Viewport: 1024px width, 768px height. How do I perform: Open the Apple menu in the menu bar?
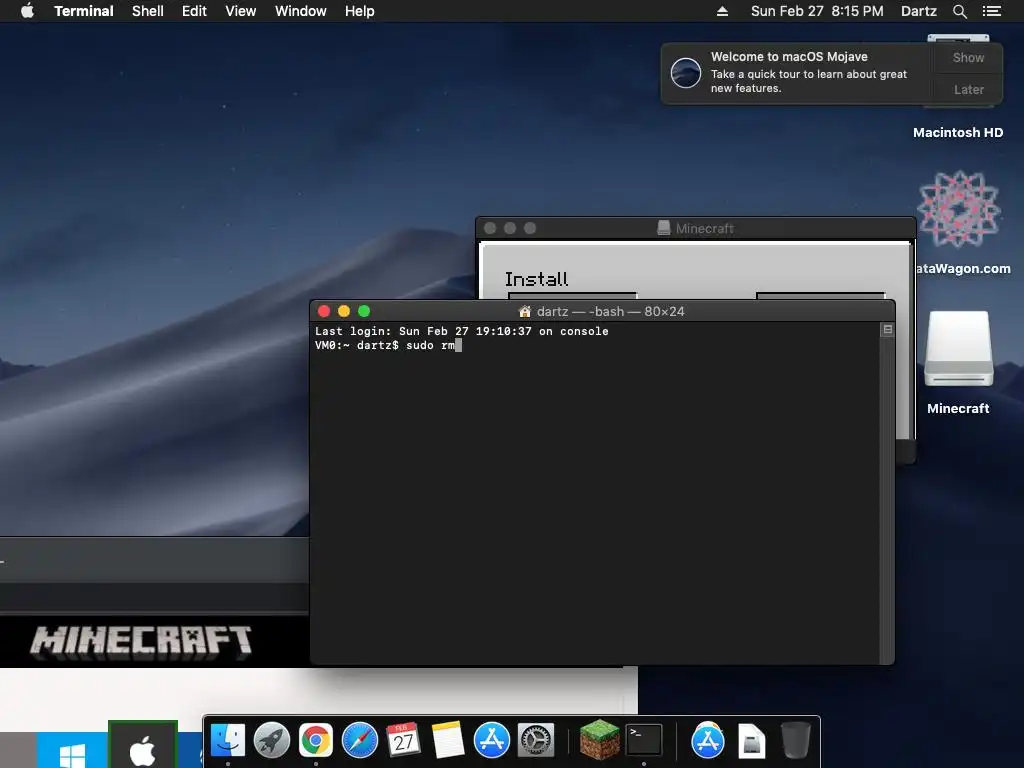[27, 10]
